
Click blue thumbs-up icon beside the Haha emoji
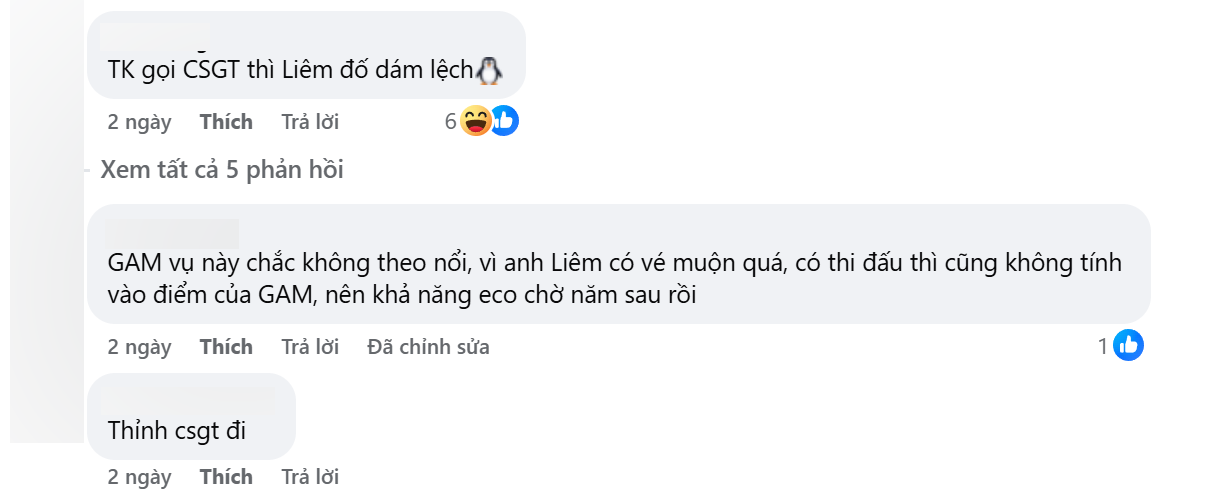(504, 122)
